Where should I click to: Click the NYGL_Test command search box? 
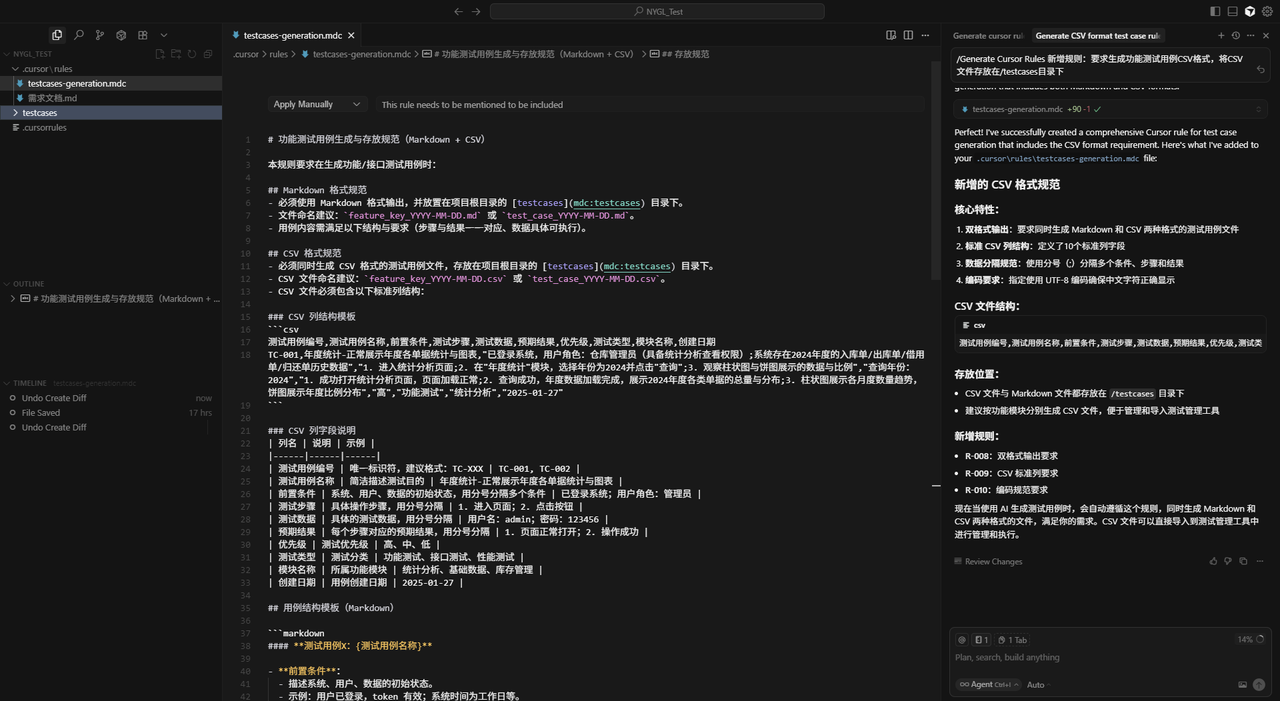tap(657, 11)
